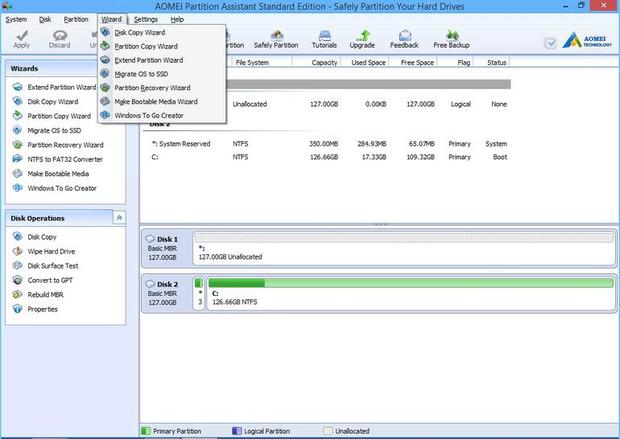Click the Upgrade toolbar icon
Viewport: 620px width, 439px height.
[362, 38]
